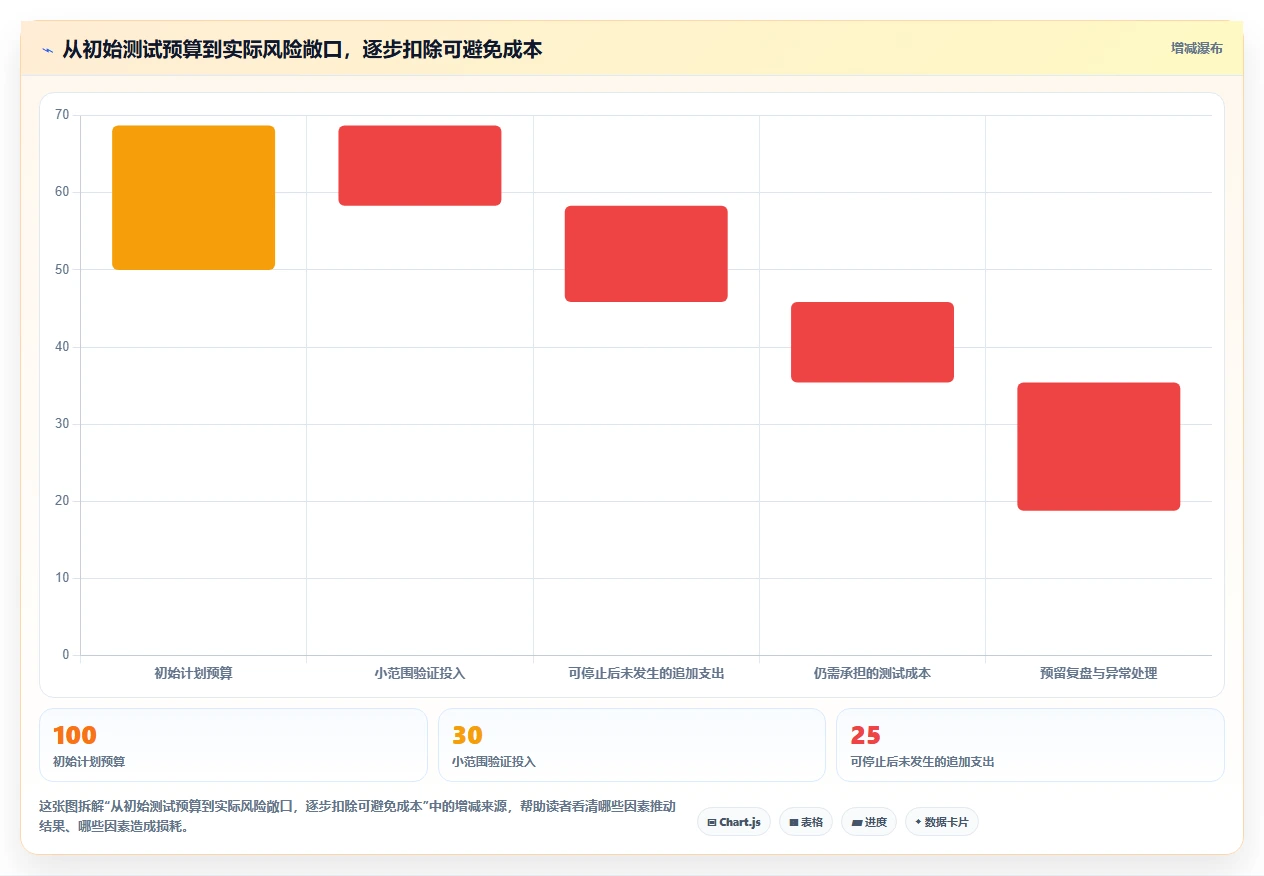
Task: Click y-axis tick value 70
Action: coord(62,115)
